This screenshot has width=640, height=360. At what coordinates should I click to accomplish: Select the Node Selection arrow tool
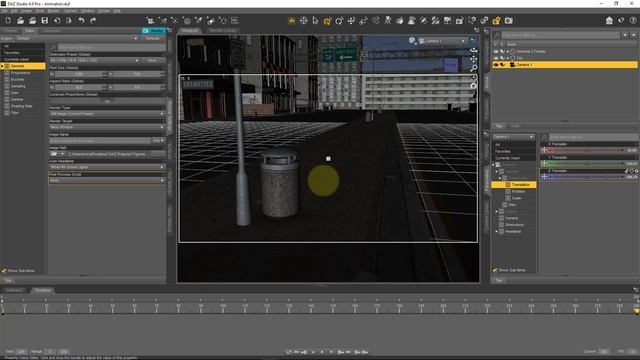point(315,20)
